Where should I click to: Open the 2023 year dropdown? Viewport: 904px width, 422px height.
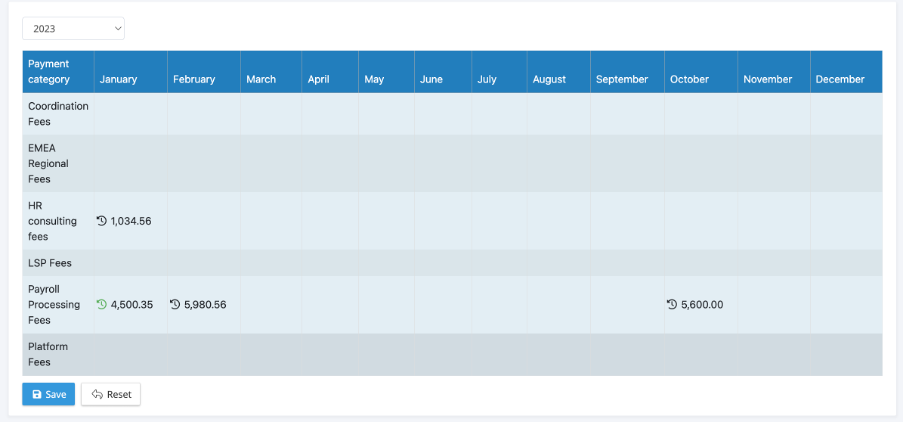click(x=73, y=28)
